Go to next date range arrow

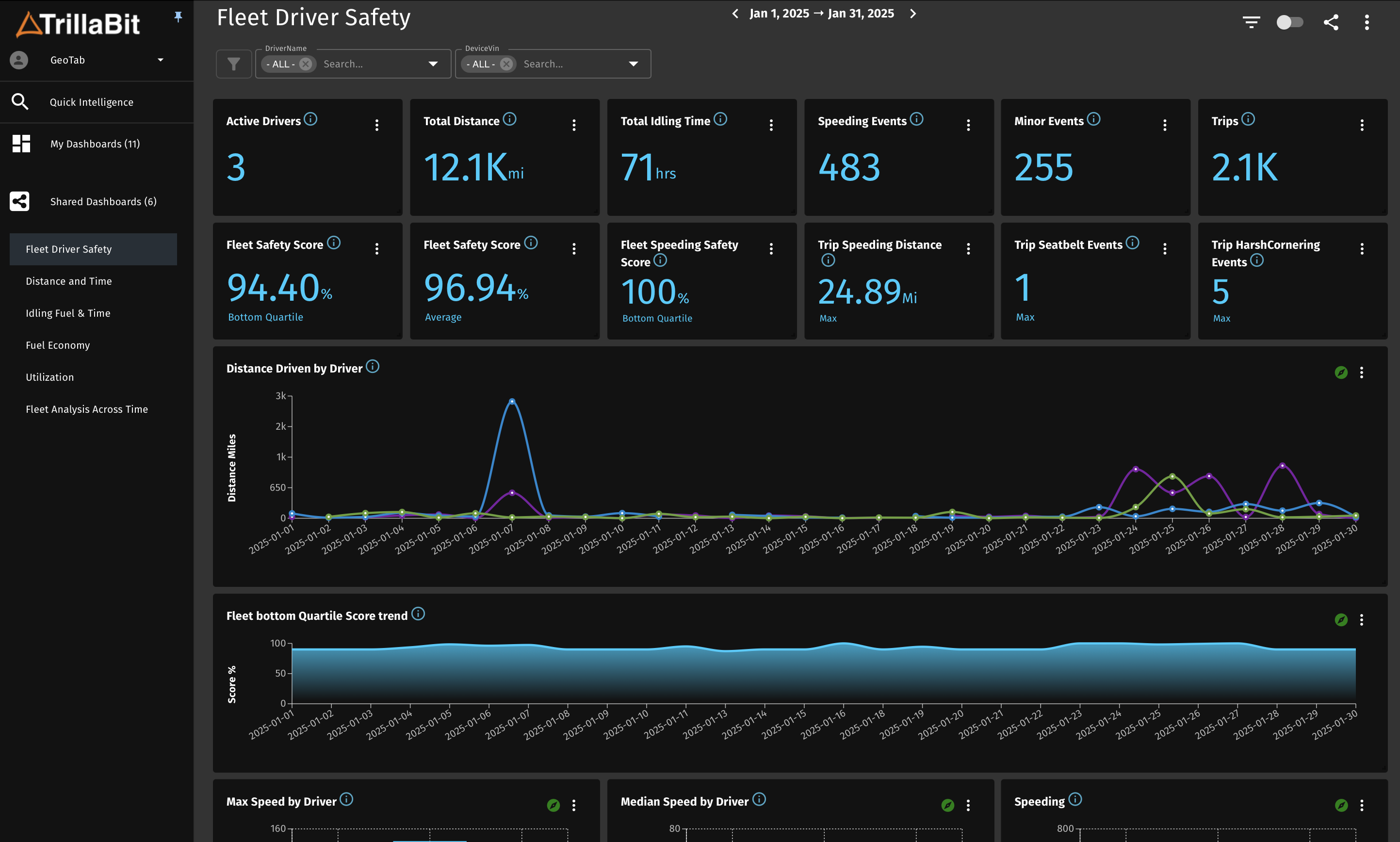(912, 14)
